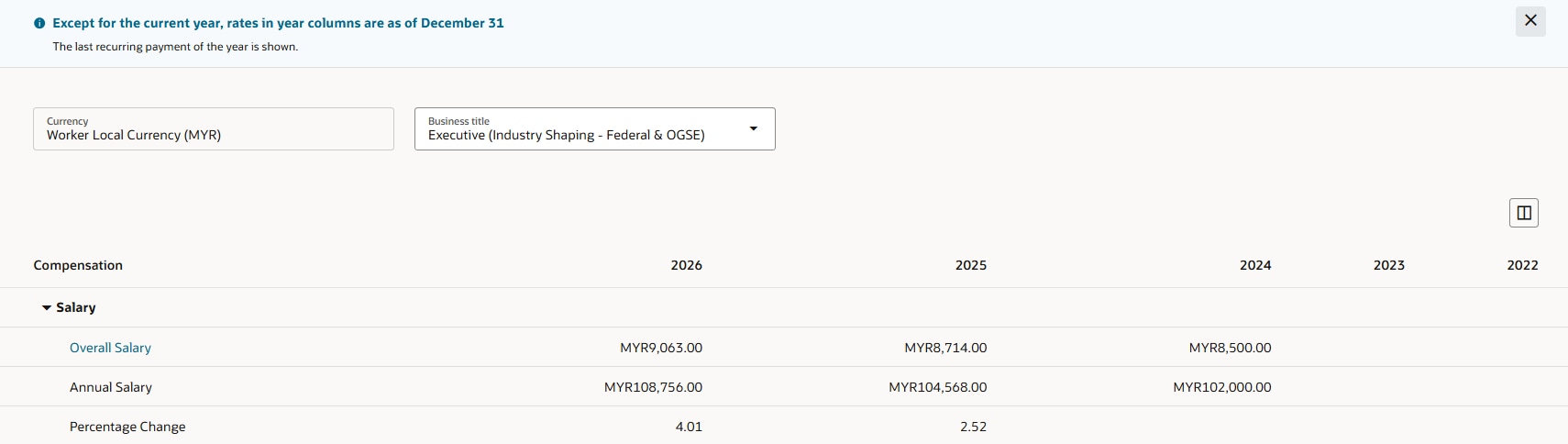Click the 2023 column header
The image size is (1568, 444).
tap(1388, 265)
